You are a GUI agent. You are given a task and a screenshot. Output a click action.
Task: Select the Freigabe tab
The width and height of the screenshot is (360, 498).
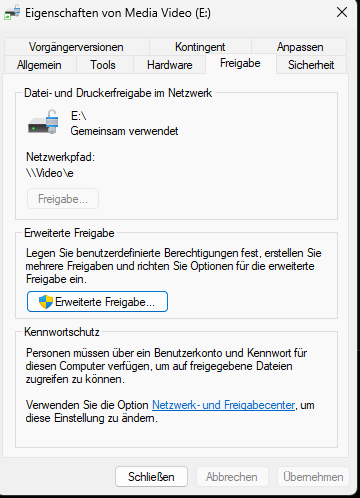pos(240,63)
